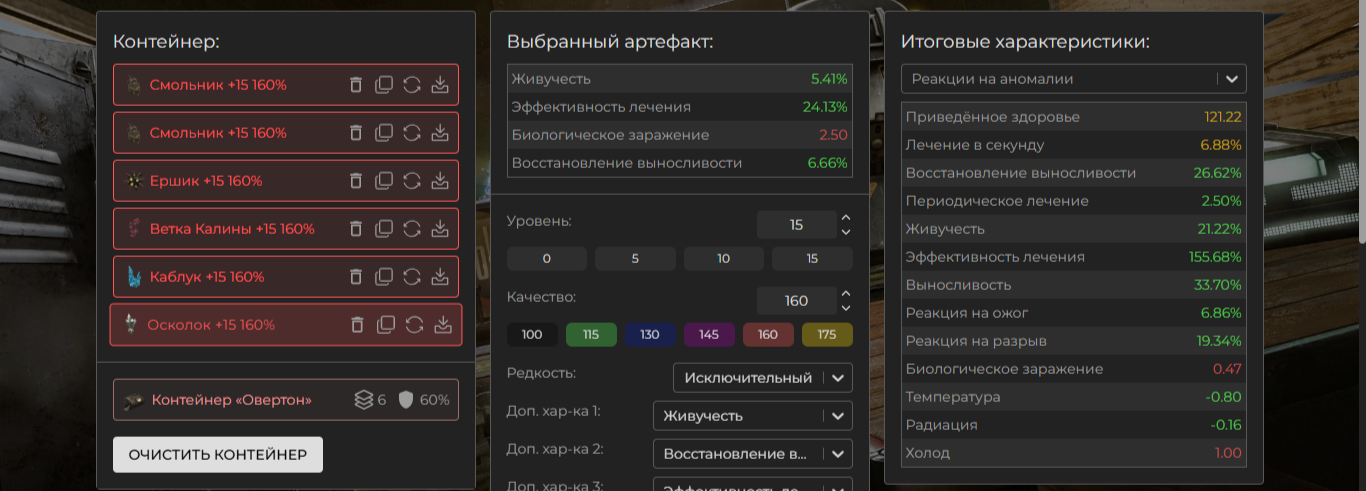This screenshot has width=1366, height=491.
Task: Click replace arrows on second Смольник row
Action: click(x=412, y=133)
